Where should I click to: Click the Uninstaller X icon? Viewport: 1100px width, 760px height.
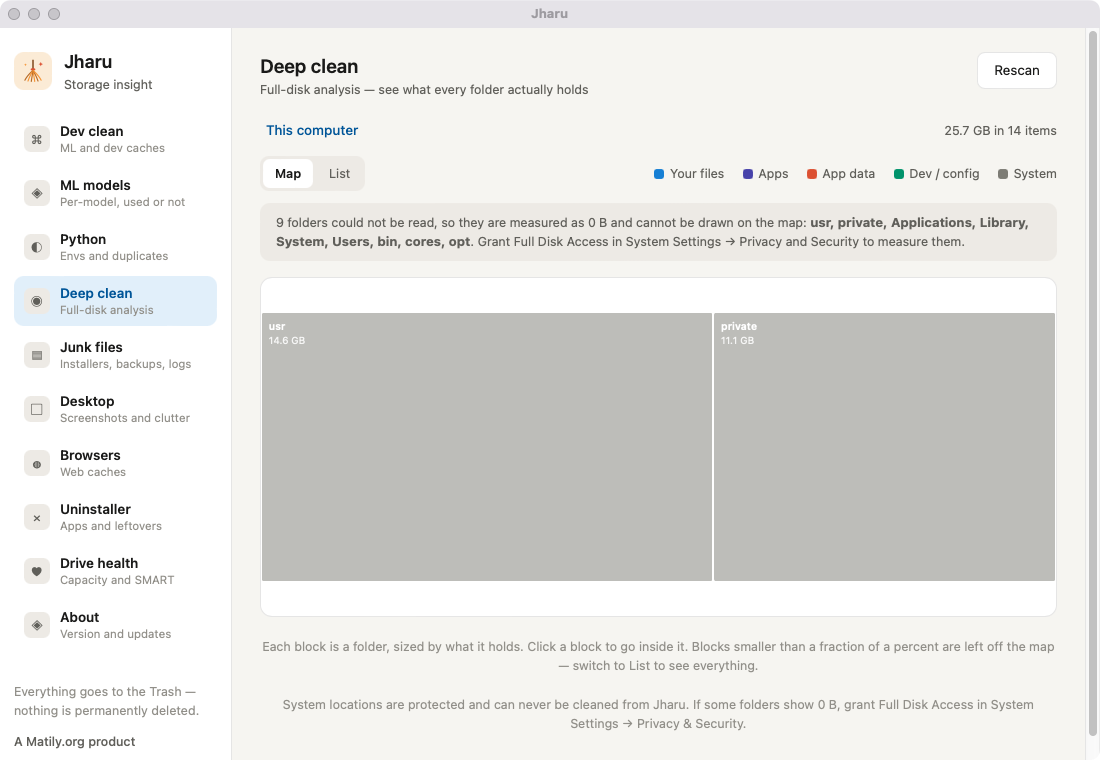36,517
